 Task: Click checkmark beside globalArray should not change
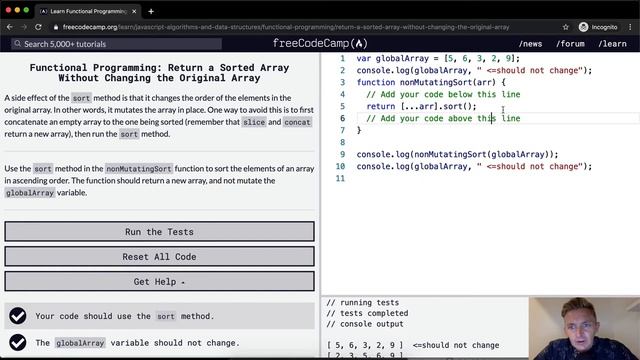(18, 342)
